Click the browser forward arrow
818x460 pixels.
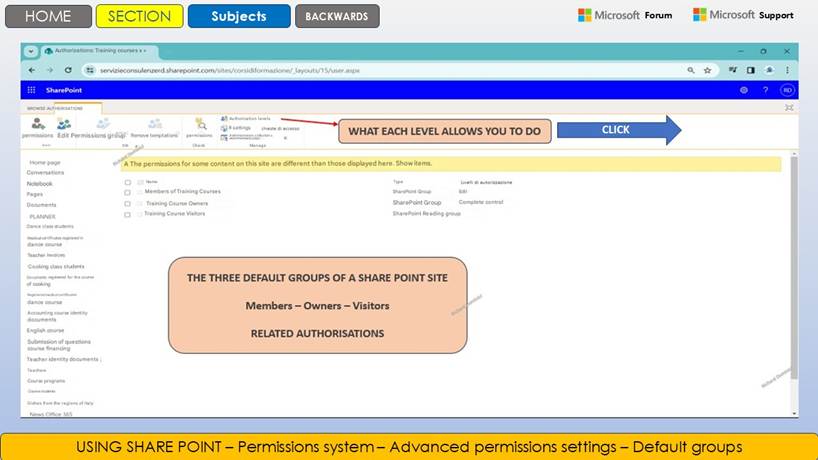(x=50, y=70)
